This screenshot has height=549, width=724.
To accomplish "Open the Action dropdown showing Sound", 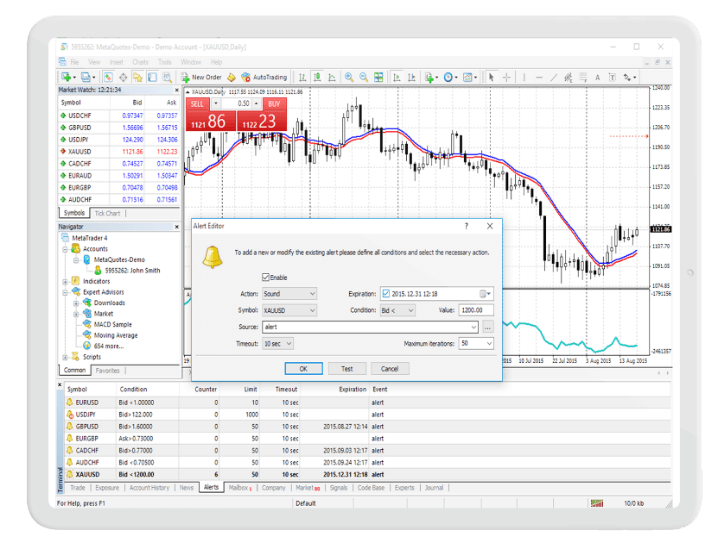I will point(290,294).
